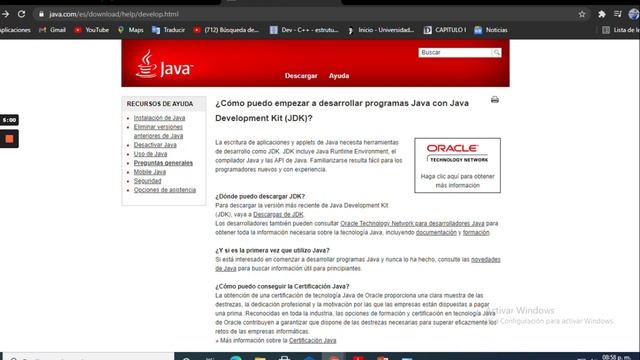Open the Windows taskbar search box

88,357
